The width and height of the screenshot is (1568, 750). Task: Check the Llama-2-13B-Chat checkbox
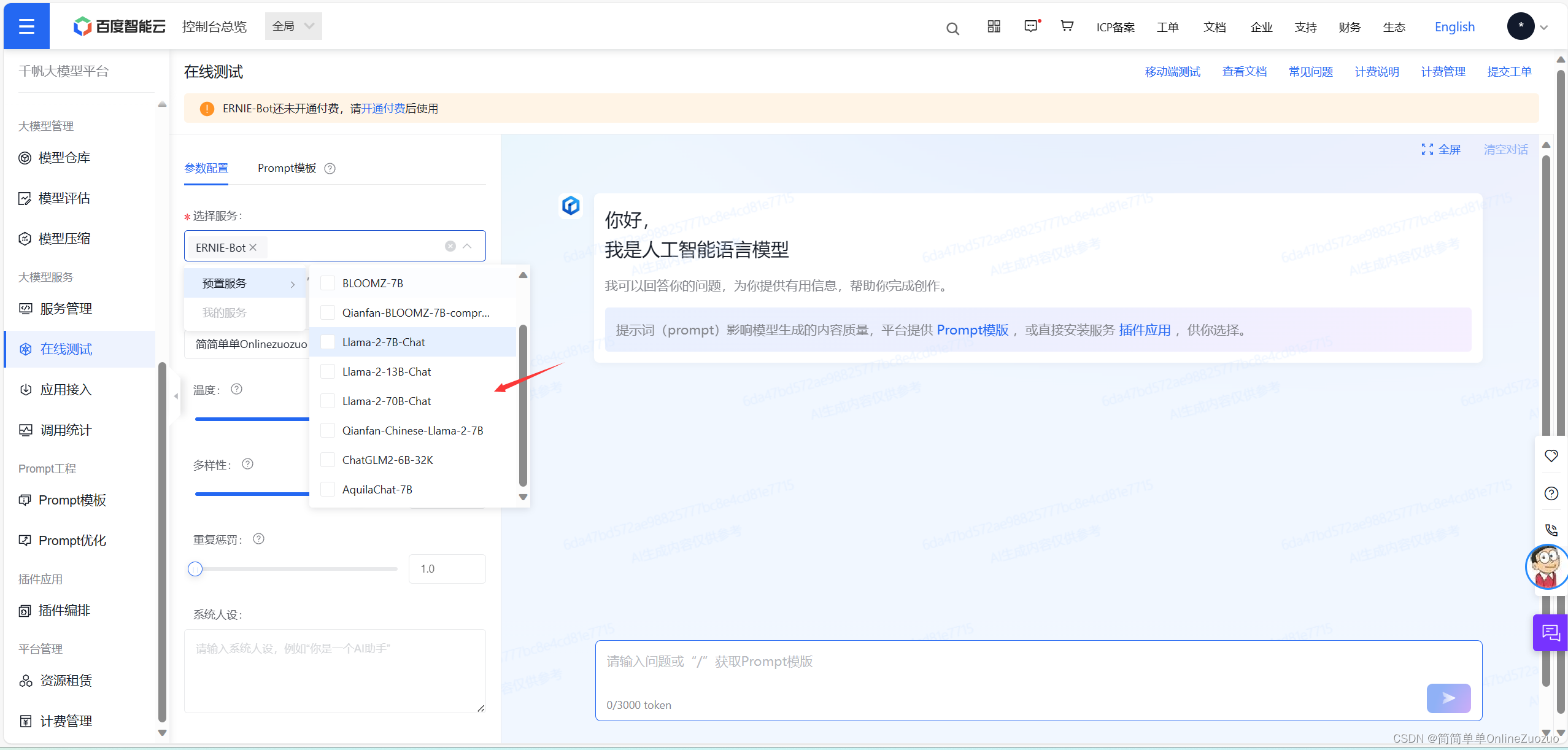[328, 371]
